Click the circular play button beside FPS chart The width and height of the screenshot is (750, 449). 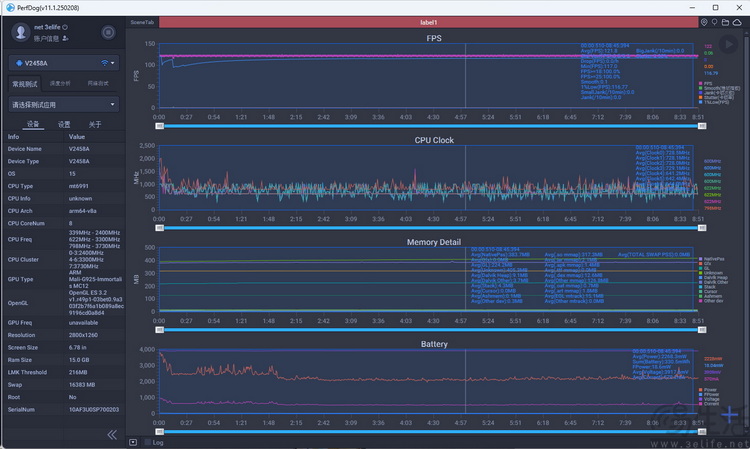pos(728,44)
